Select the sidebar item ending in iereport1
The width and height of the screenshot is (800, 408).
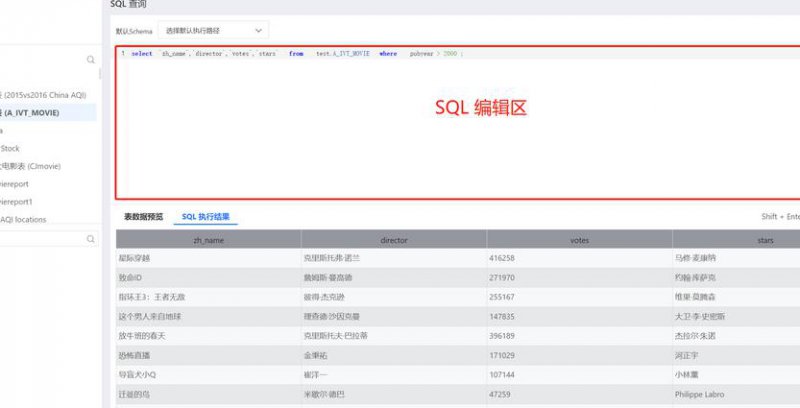(16, 201)
